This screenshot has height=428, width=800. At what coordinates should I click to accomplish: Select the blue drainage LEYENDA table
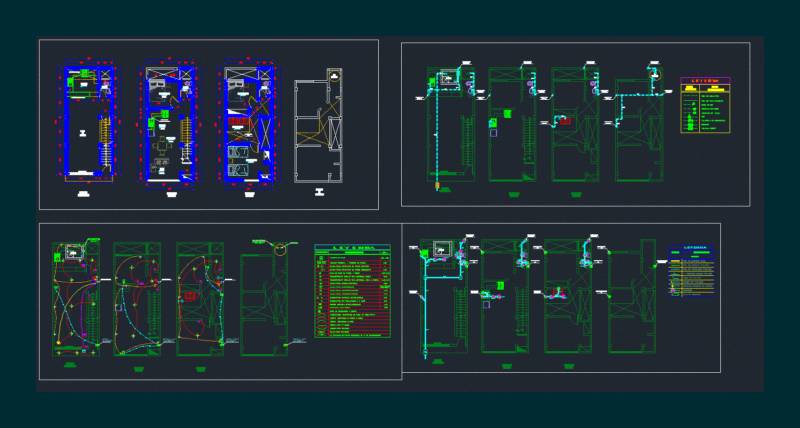click(691, 270)
